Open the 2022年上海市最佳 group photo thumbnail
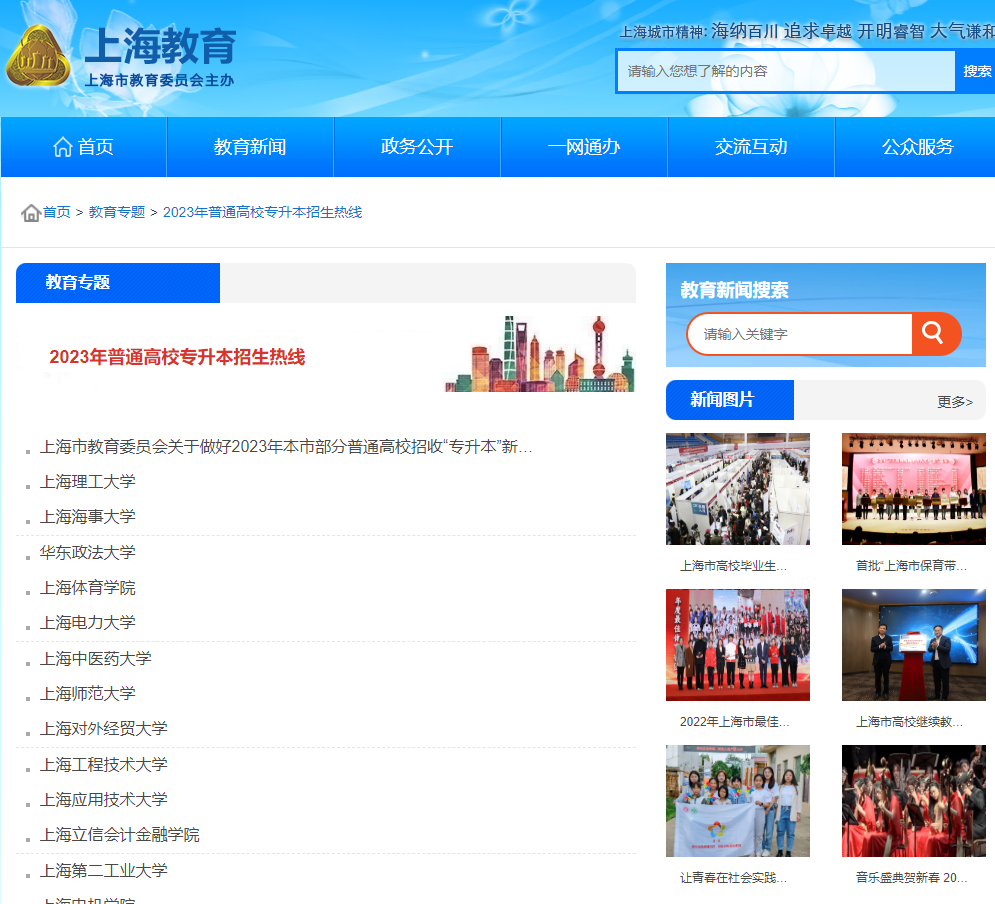This screenshot has height=904, width=995. pos(738,645)
